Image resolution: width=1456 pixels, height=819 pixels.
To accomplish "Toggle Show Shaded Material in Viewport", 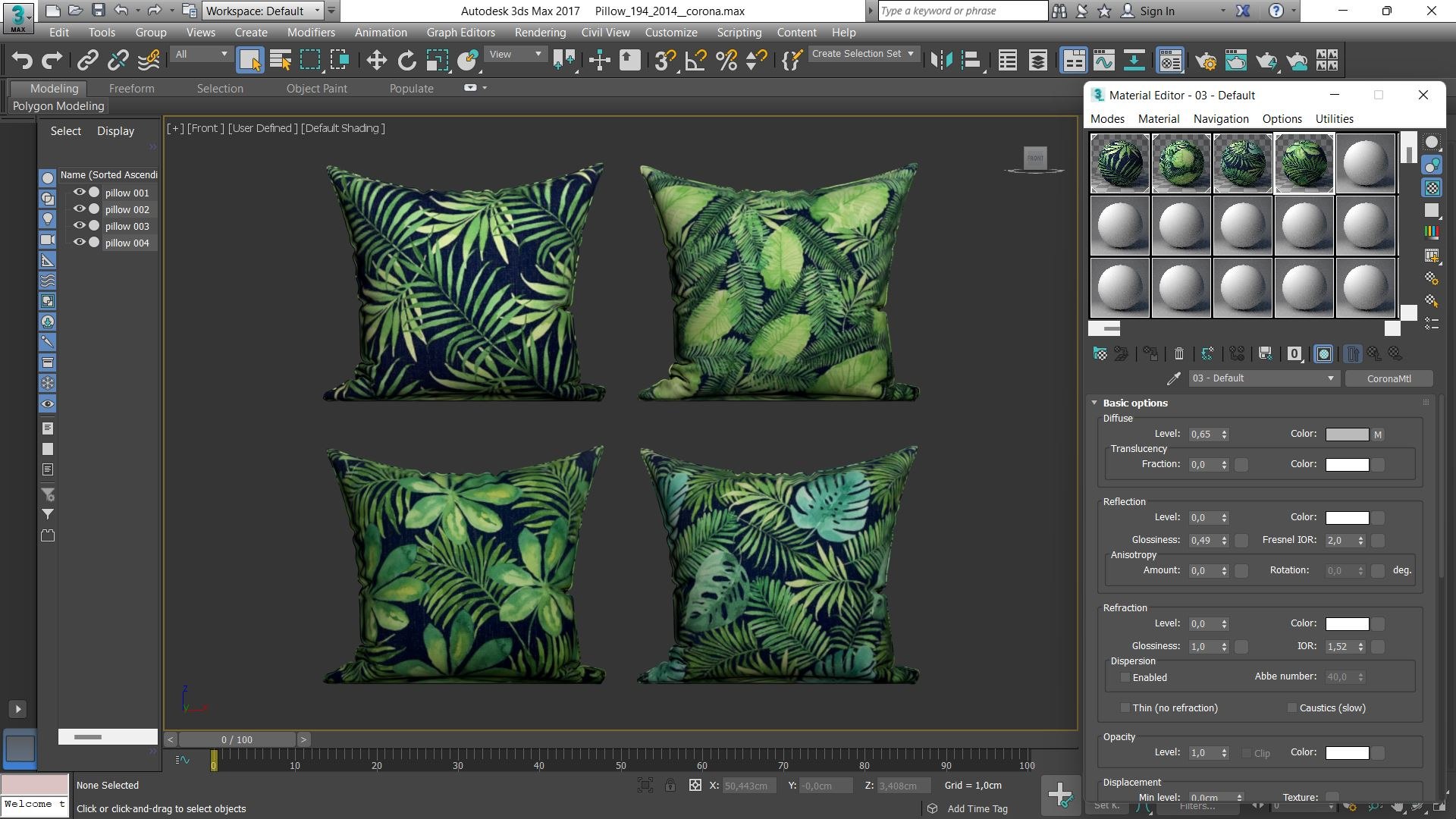I will coord(1323,353).
